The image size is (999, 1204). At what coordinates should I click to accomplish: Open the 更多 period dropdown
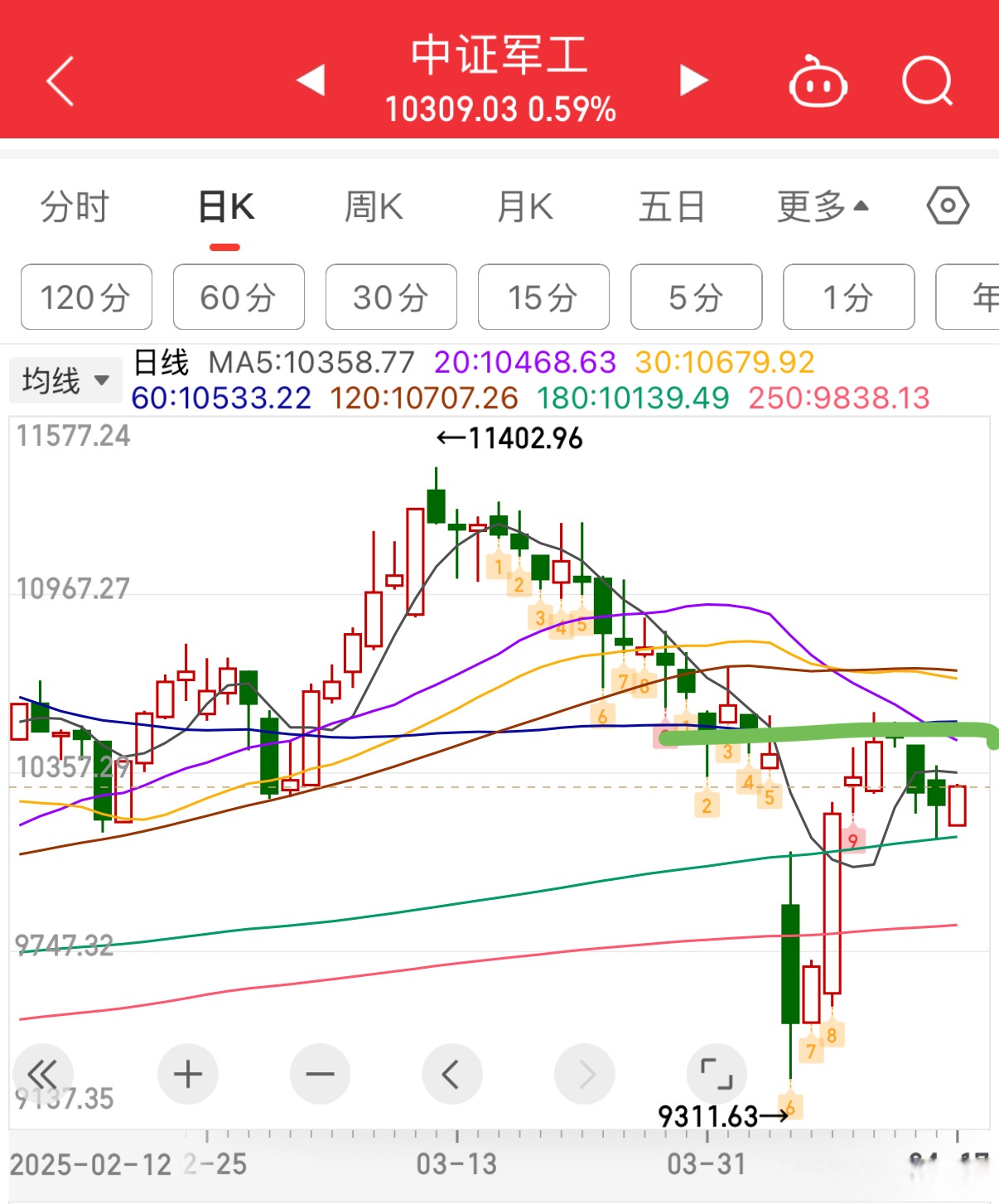(822, 206)
